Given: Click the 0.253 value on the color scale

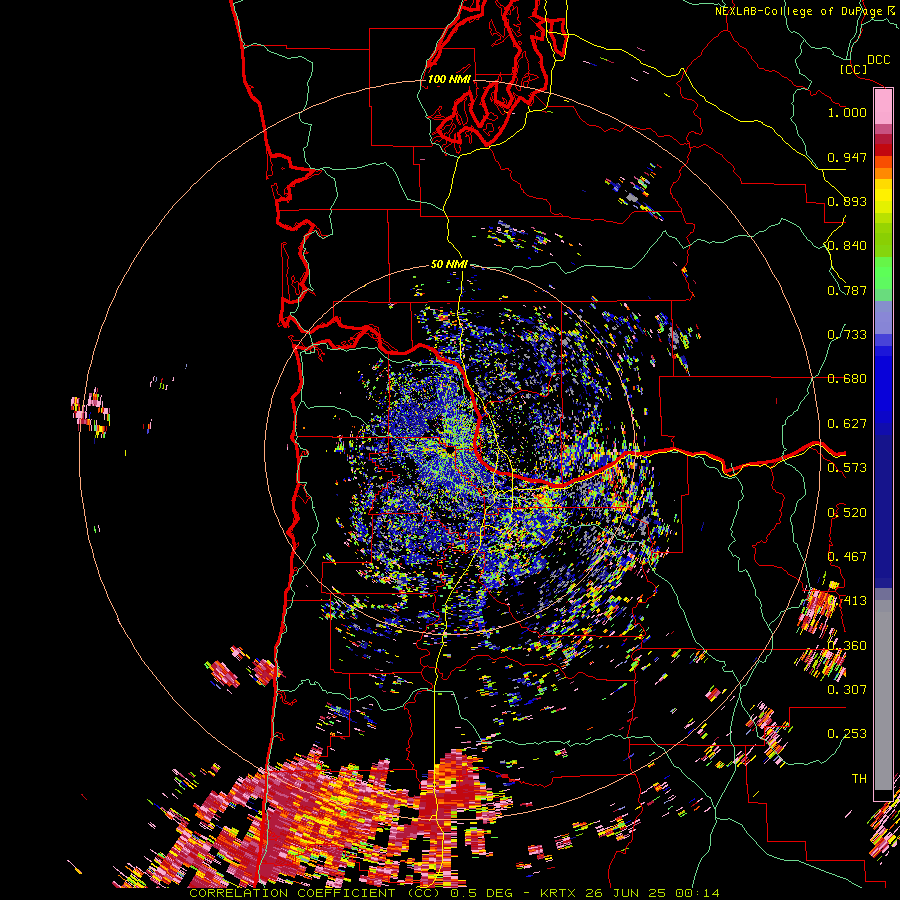Looking at the screenshot, I should pyautogui.click(x=847, y=734).
